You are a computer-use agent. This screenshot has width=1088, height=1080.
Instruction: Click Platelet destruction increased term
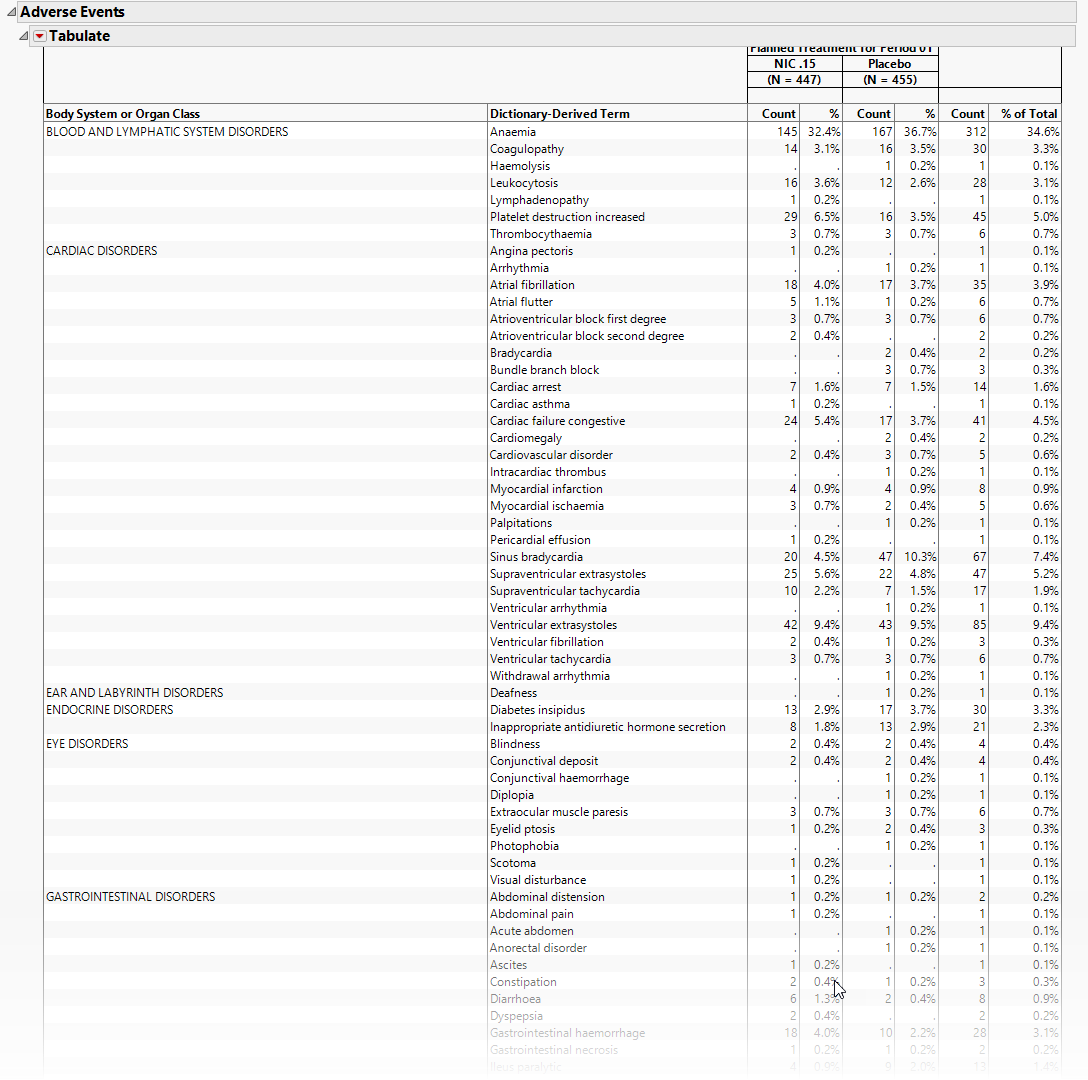(x=567, y=217)
